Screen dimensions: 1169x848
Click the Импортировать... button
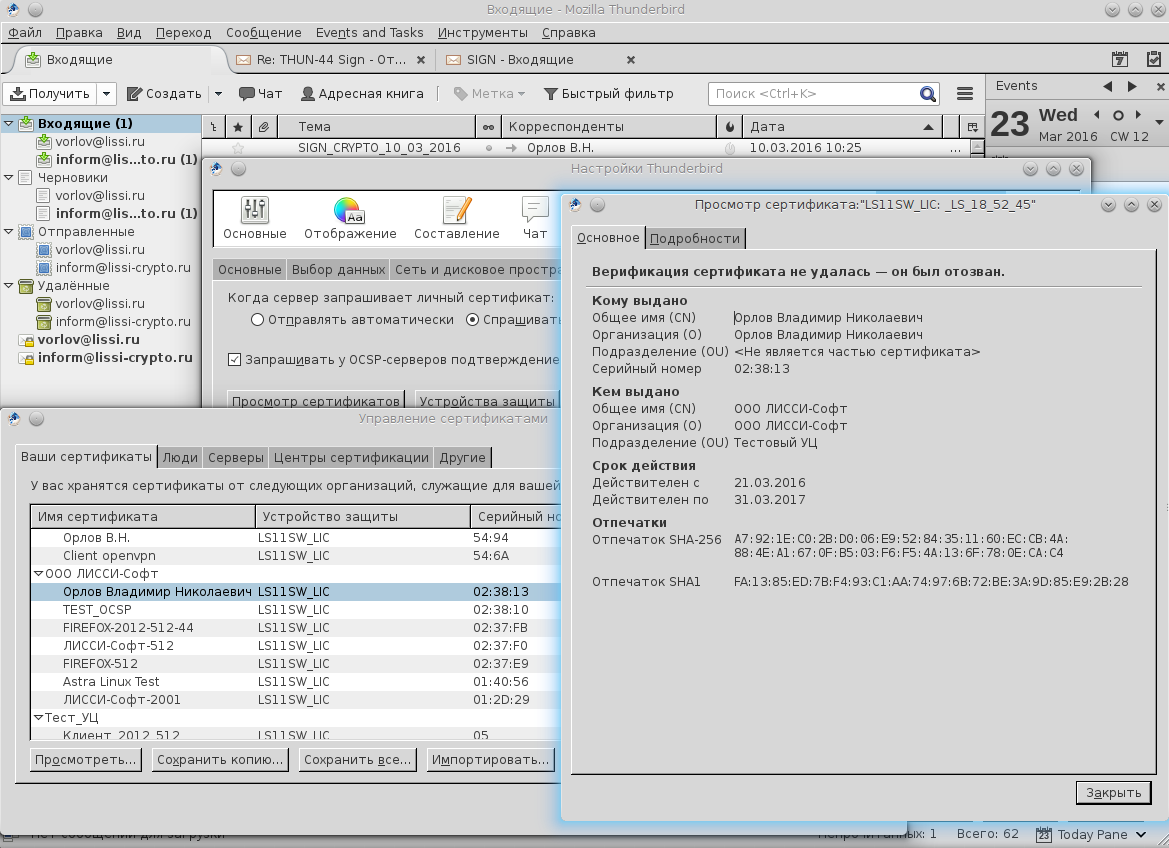(491, 760)
